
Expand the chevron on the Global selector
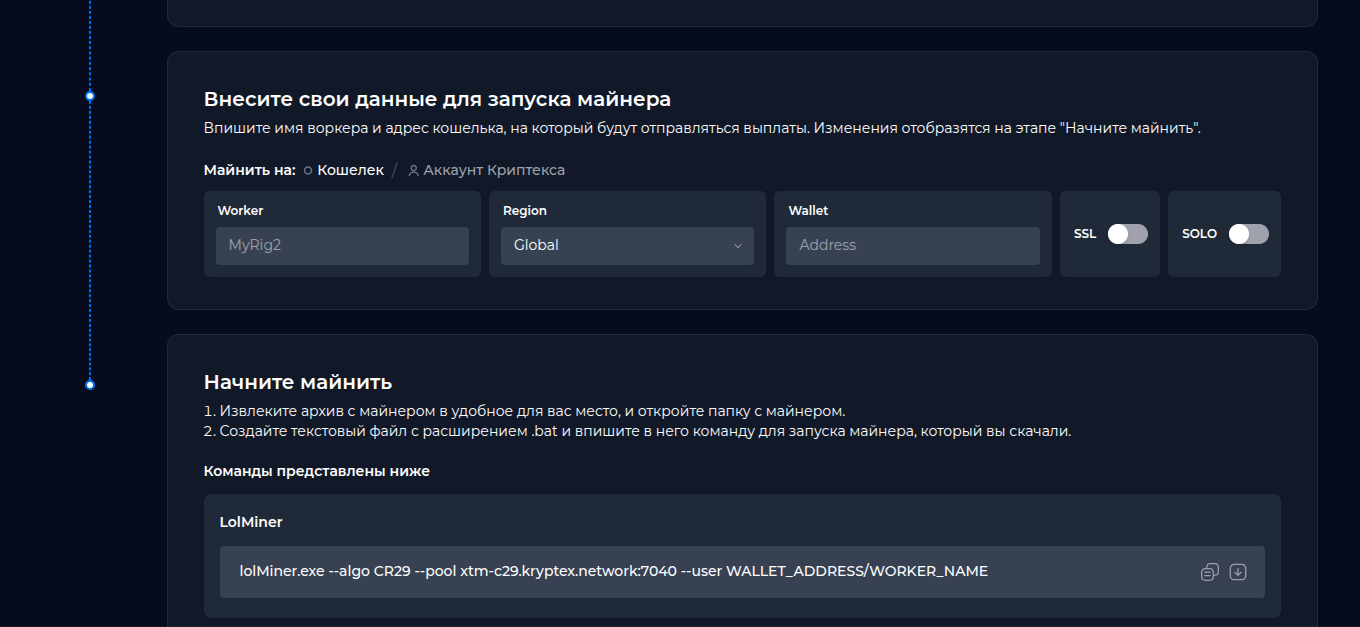[738, 245]
